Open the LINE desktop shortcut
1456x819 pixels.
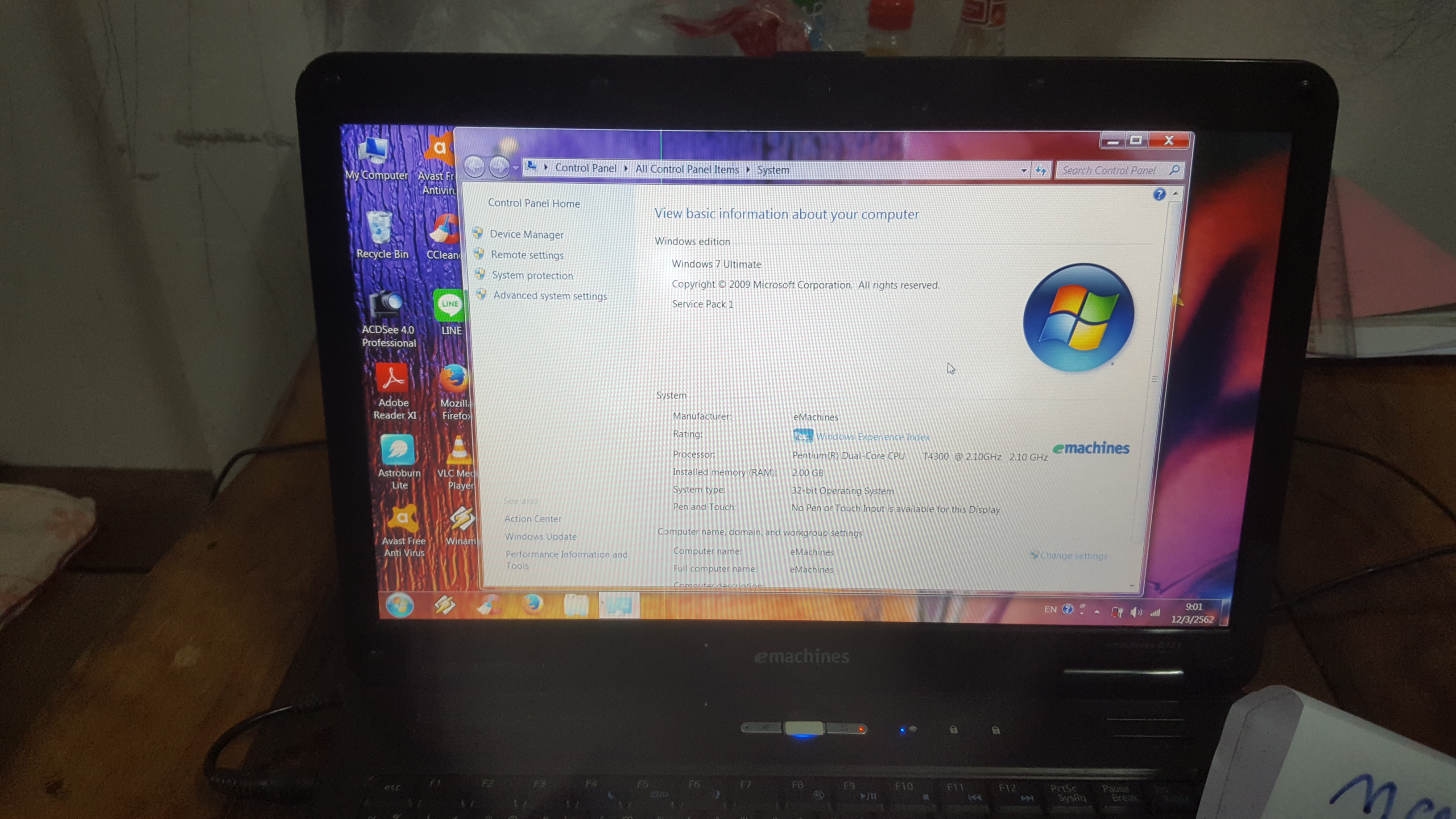[x=450, y=312]
